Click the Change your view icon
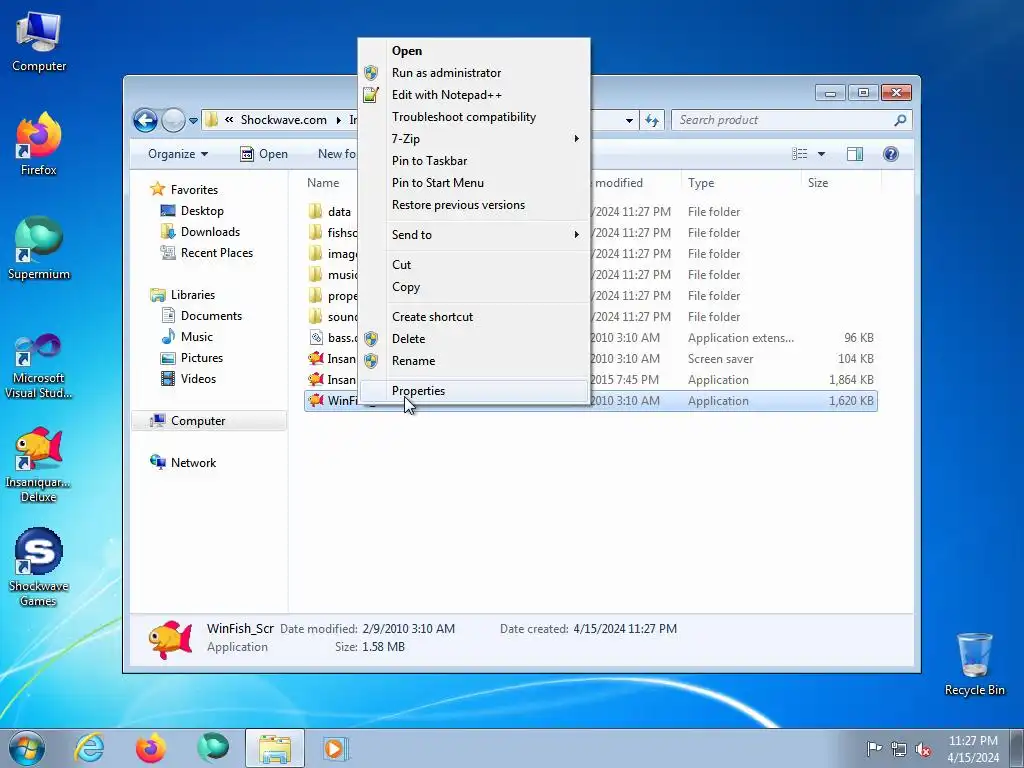The width and height of the screenshot is (1024, 768). 799,153
